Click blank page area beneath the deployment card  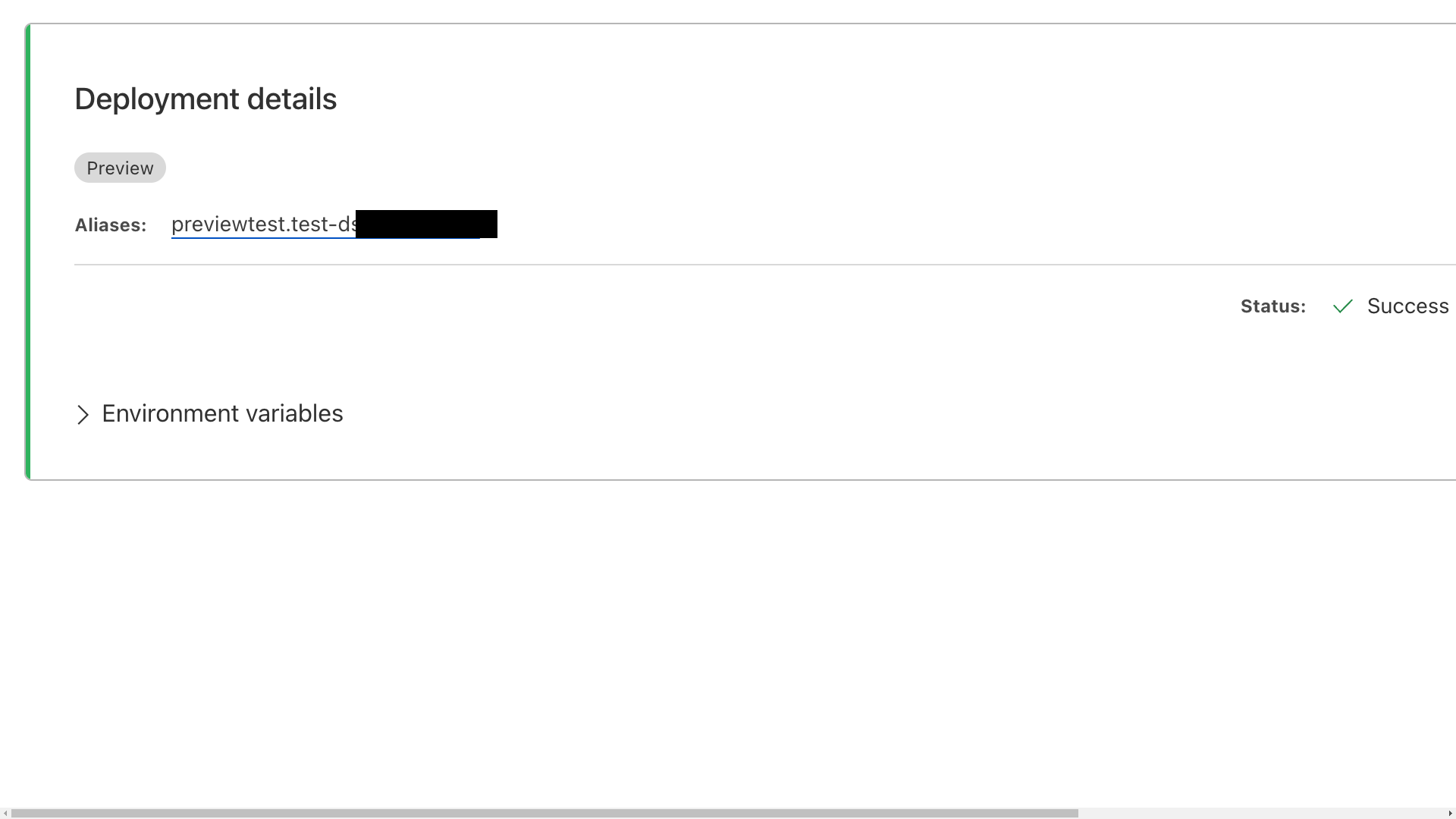tap(728, 645)
